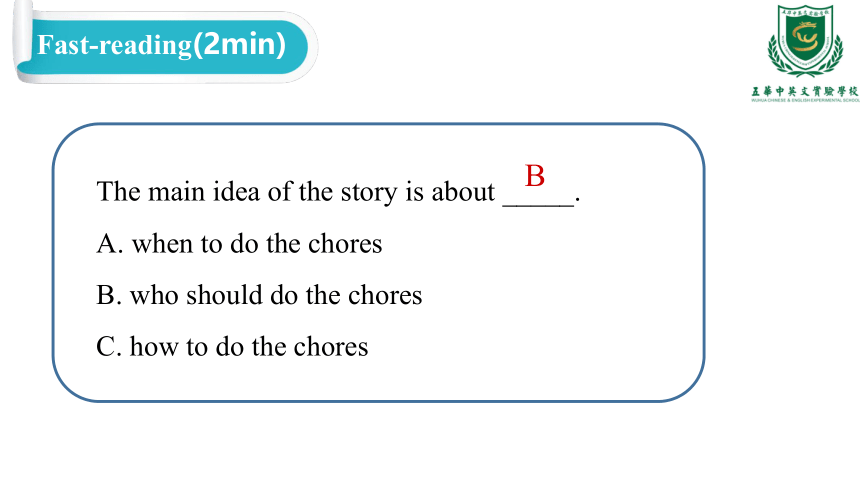Viewport: 860px width, 484px height.
Task: Click the "C." option label
Action: [x=109, y=347]
